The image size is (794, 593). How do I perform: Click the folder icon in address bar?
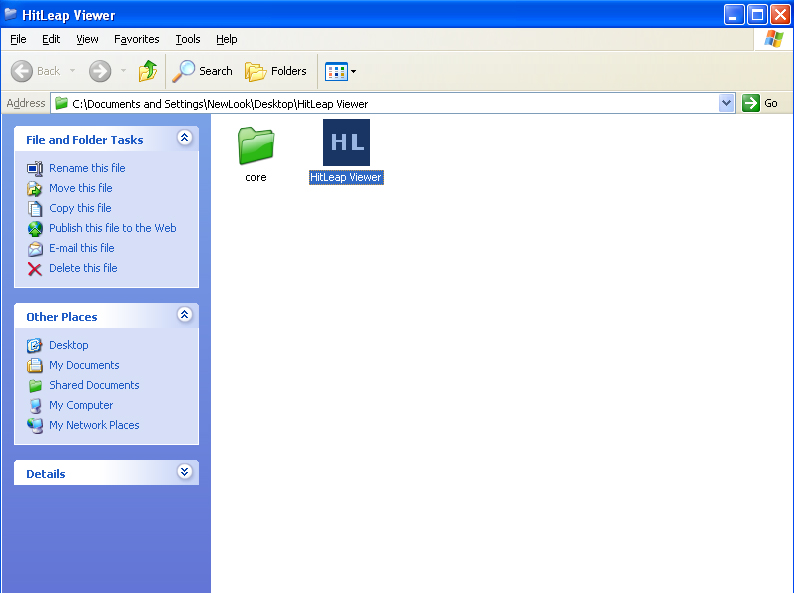point(62,103)
